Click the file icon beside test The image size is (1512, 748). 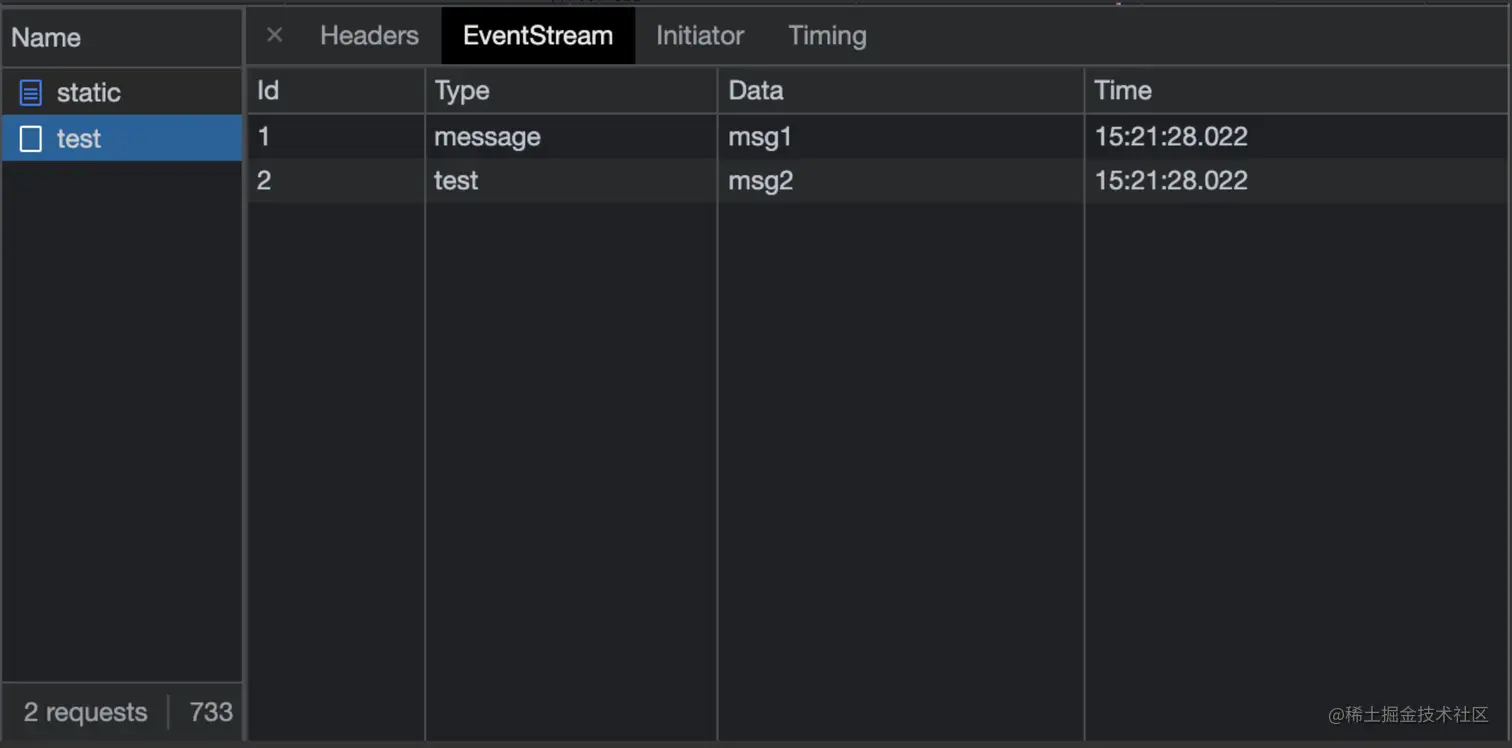point(31,139)
